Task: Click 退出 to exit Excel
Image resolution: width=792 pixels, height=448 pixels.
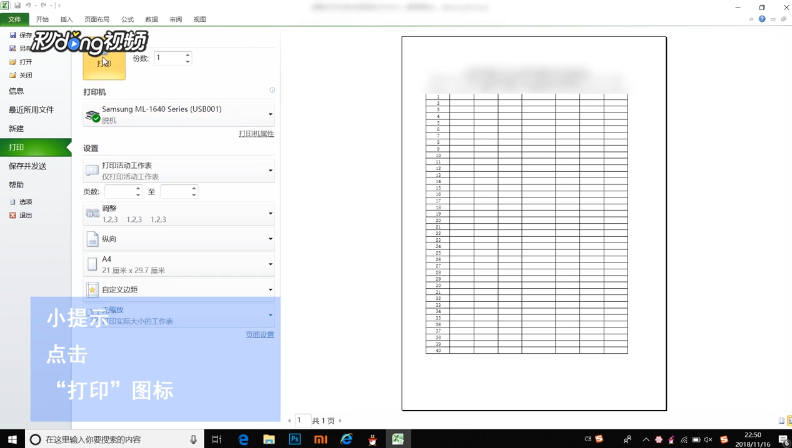Action: pos(21,215)
